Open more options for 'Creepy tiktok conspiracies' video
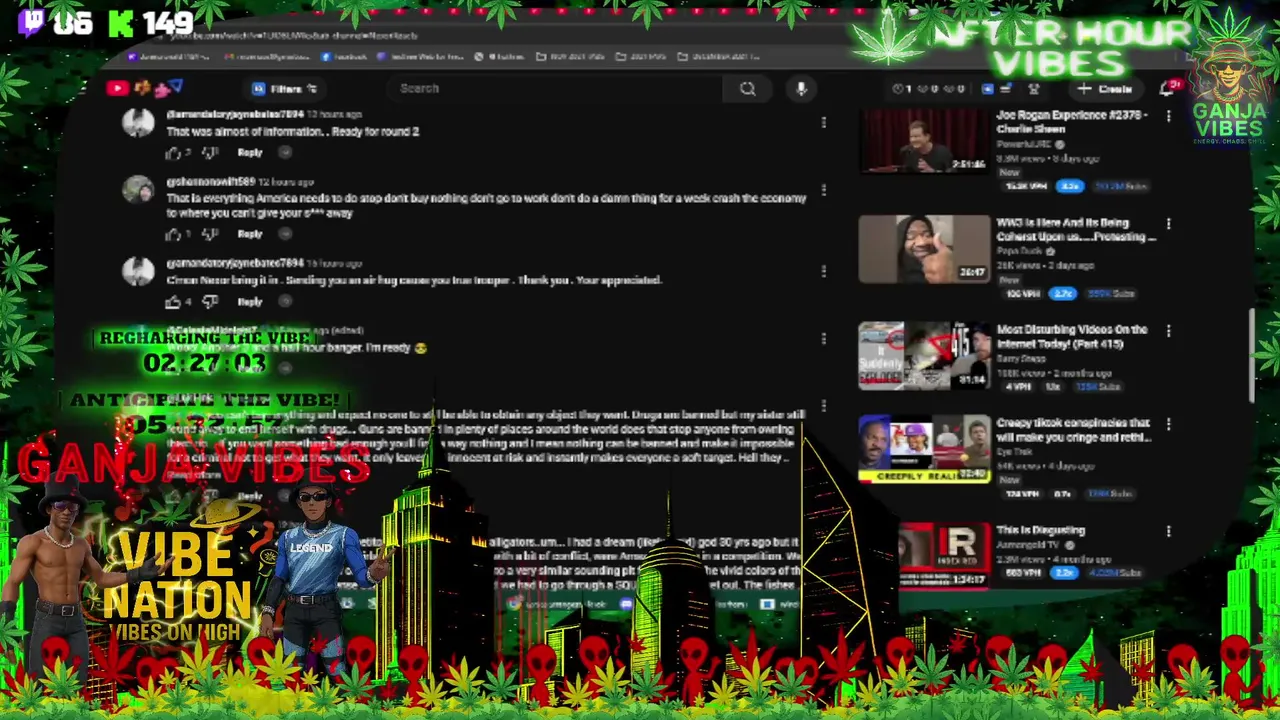The image size is (1280, 720). [1168, 424]
